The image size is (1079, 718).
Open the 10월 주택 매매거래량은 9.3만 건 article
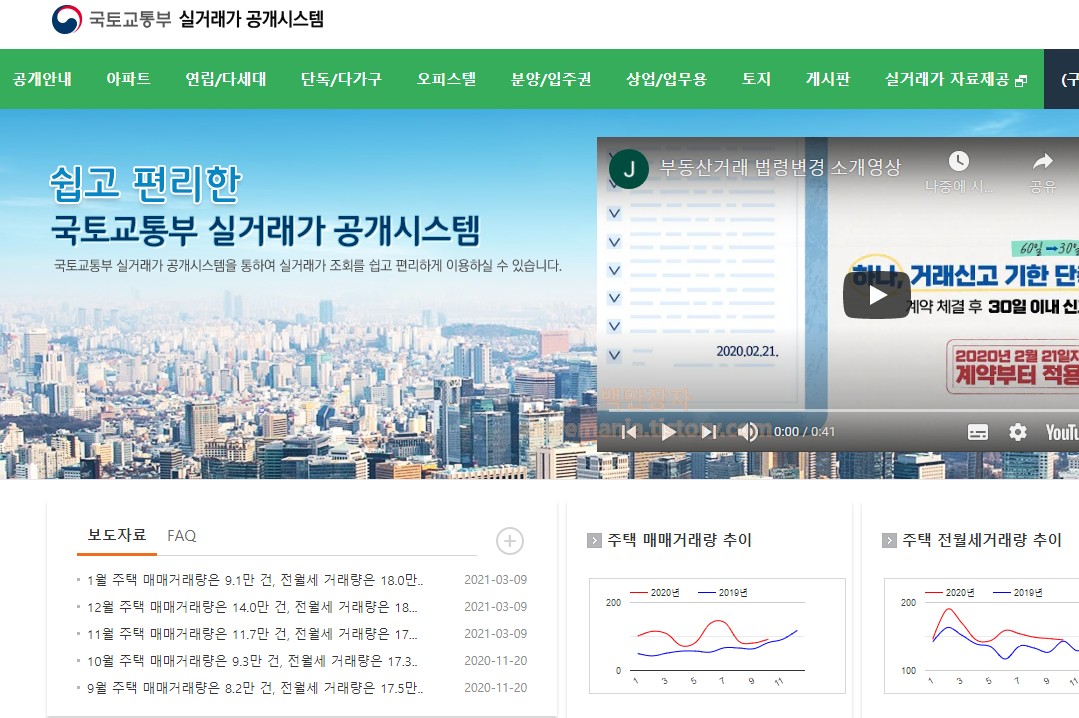pyautogui.click(x=252, y=661)
